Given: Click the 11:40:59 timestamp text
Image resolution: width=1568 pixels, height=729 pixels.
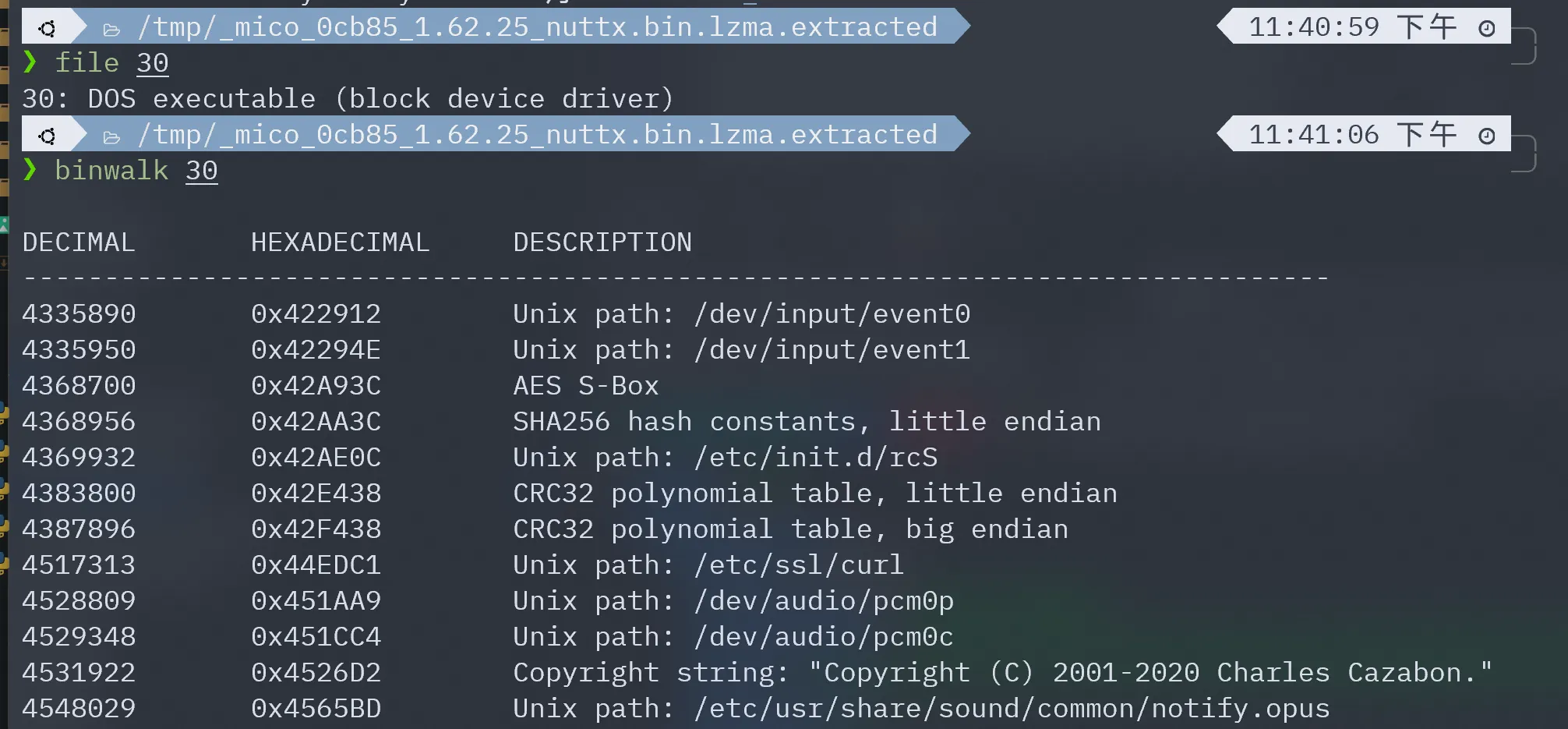Looking at the screenshot, I should pyautogui.click(x=1313, y=27).
